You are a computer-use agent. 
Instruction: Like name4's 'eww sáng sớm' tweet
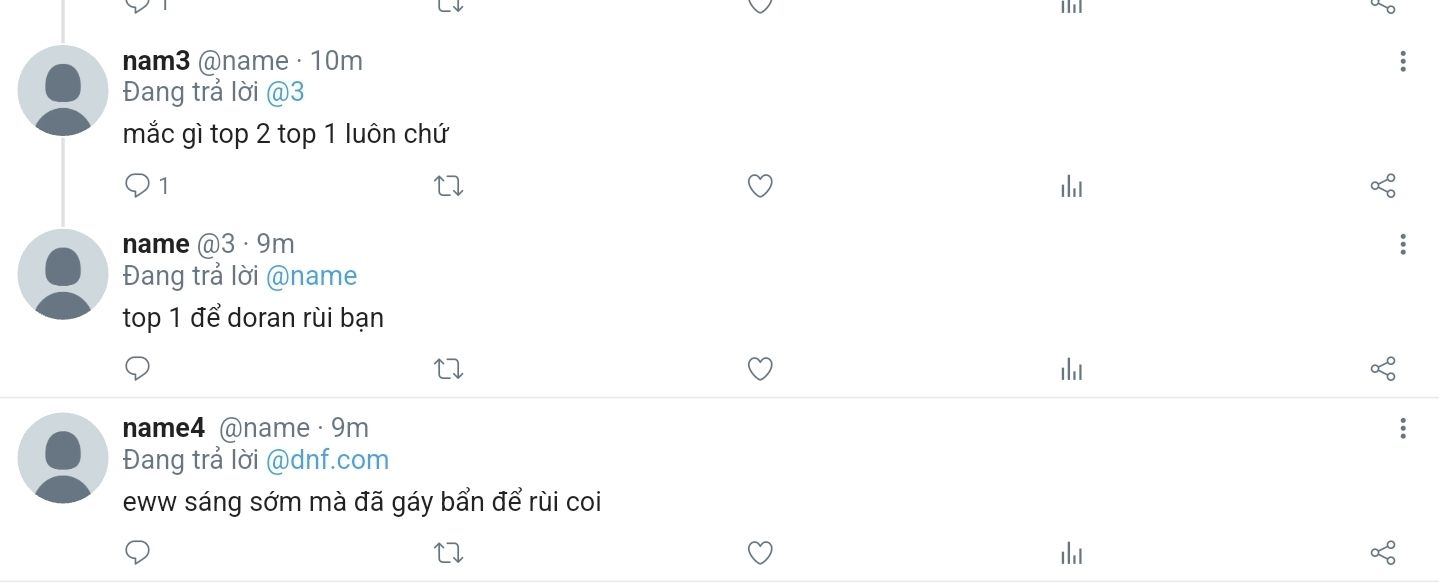click(760, 552)
